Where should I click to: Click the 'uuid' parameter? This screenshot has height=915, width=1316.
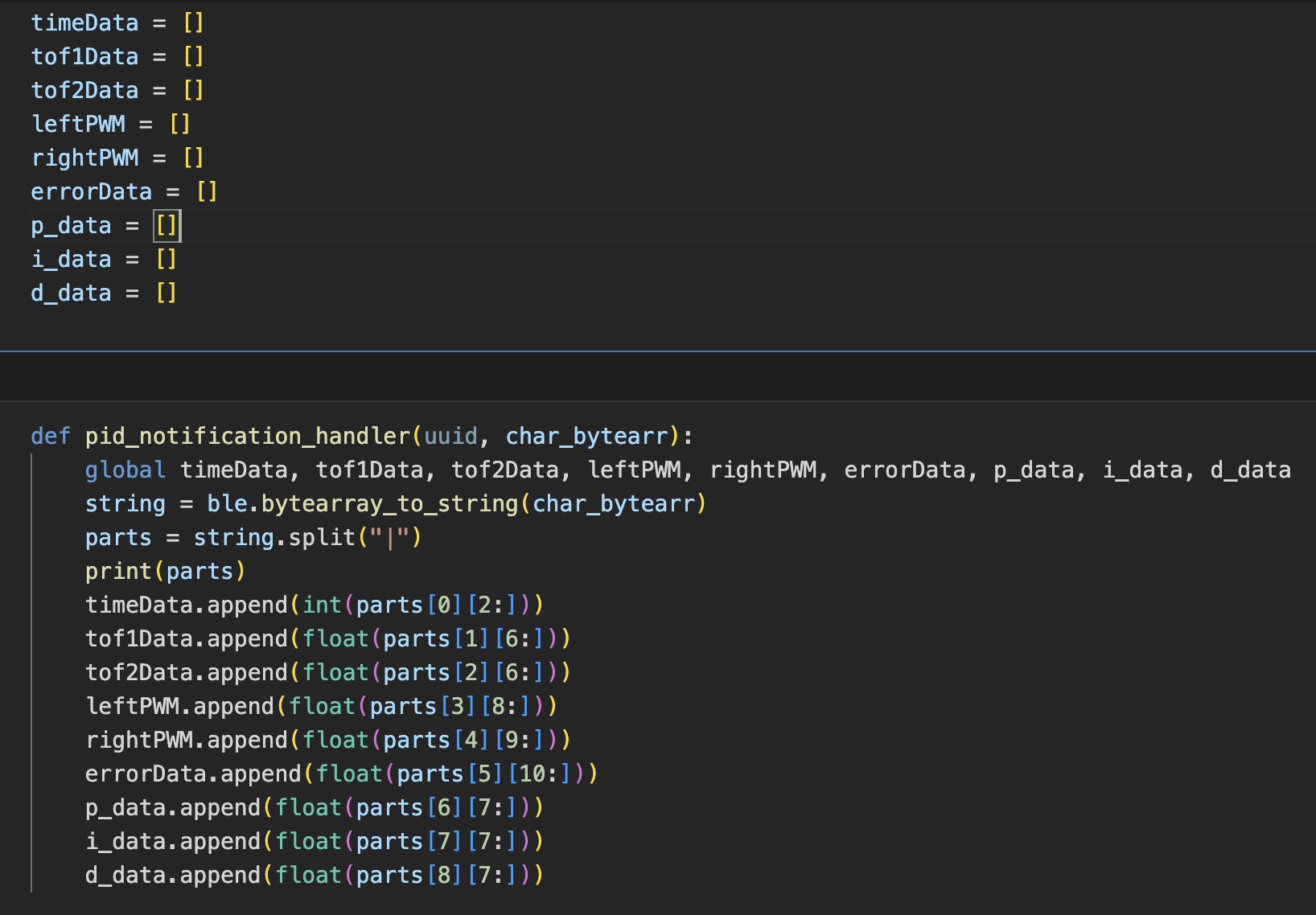(x=451, y=436)
